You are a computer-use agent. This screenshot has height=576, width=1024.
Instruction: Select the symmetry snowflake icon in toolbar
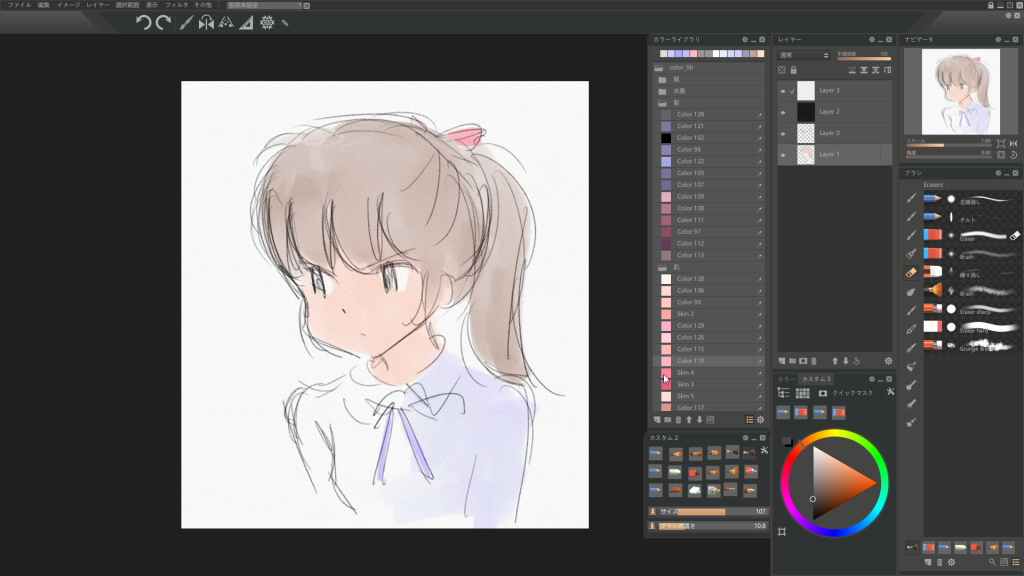267,22
